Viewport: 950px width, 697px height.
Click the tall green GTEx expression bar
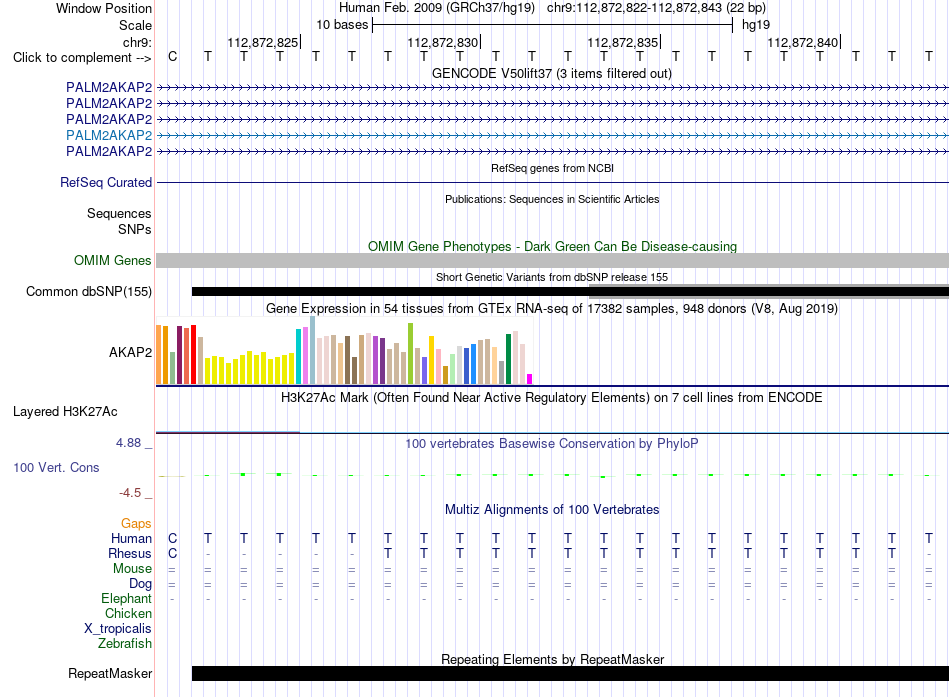411,353
